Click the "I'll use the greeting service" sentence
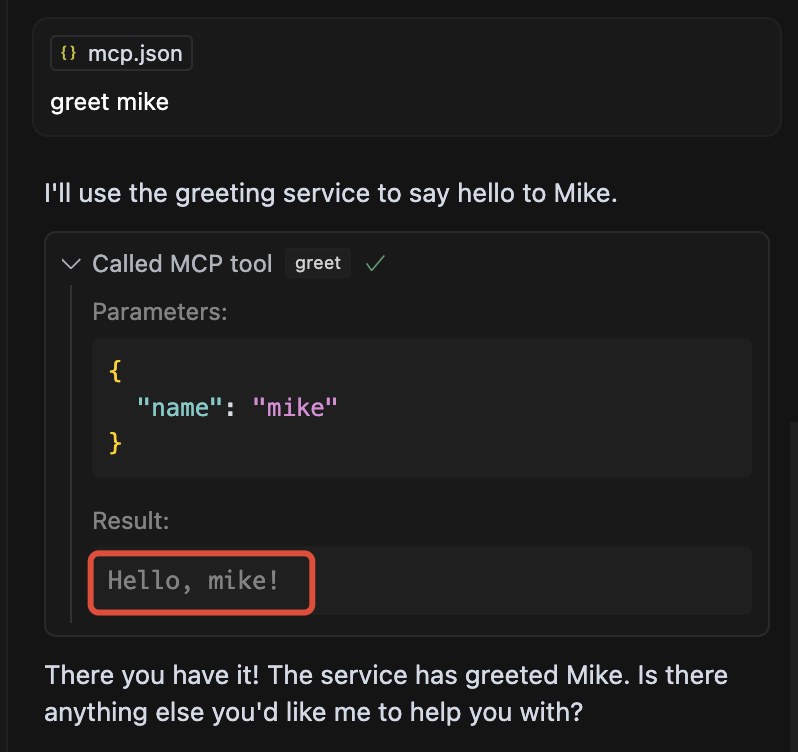Image resolution: width=798 pixels, height=752 pixels. point(330,192)
